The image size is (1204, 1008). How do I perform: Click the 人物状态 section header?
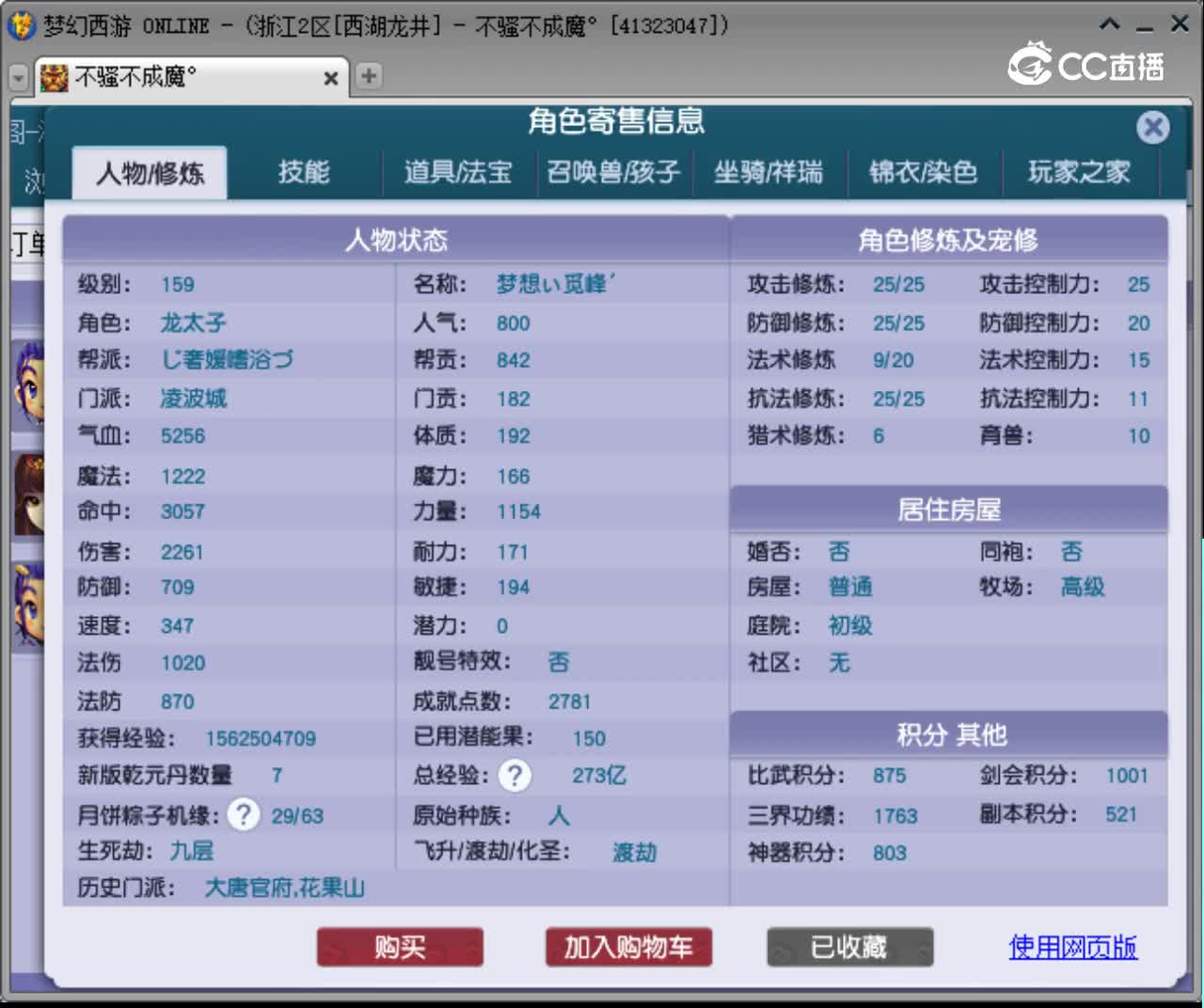[x=396, y=240]
